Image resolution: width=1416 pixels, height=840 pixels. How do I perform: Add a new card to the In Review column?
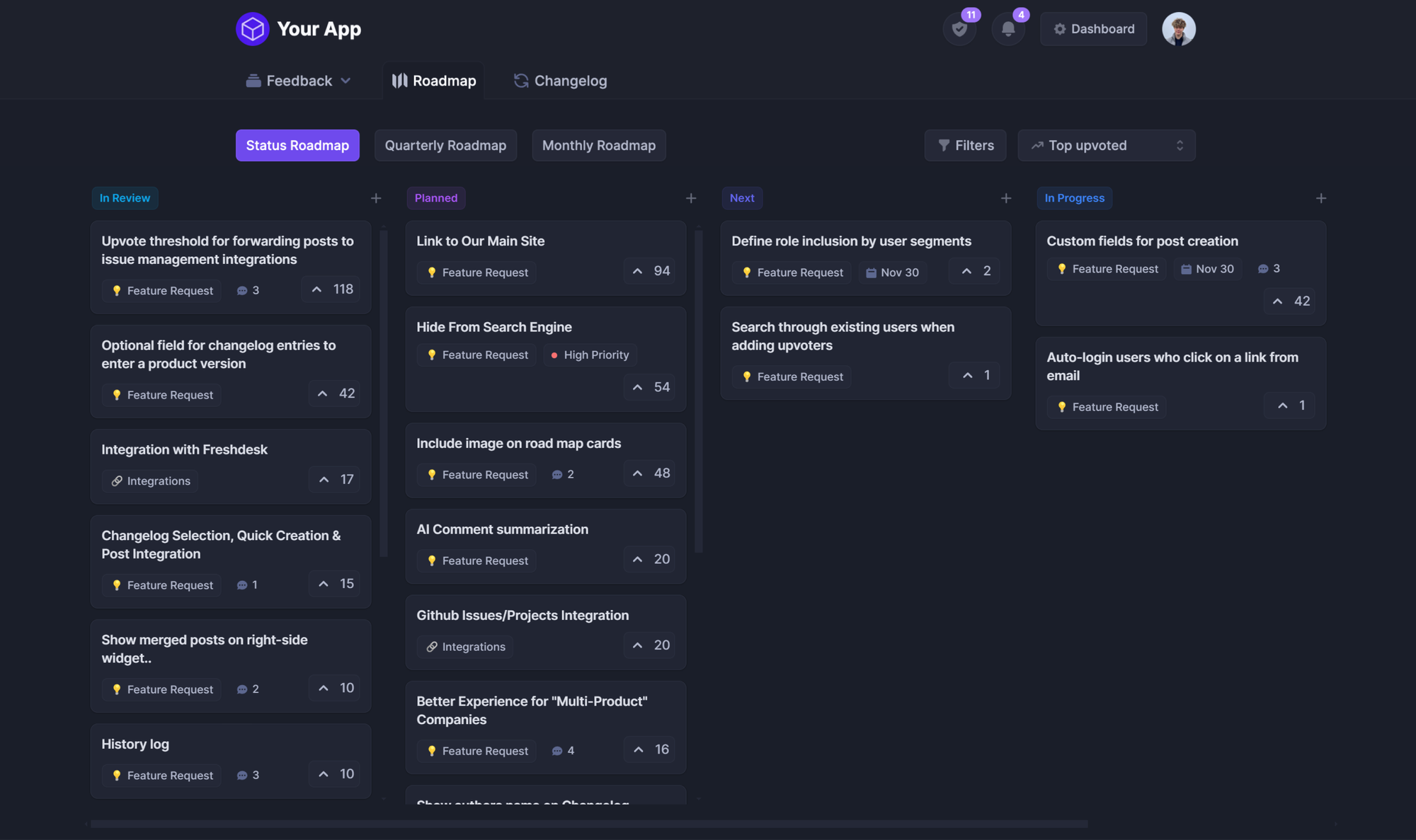click(x=376, y=198)
